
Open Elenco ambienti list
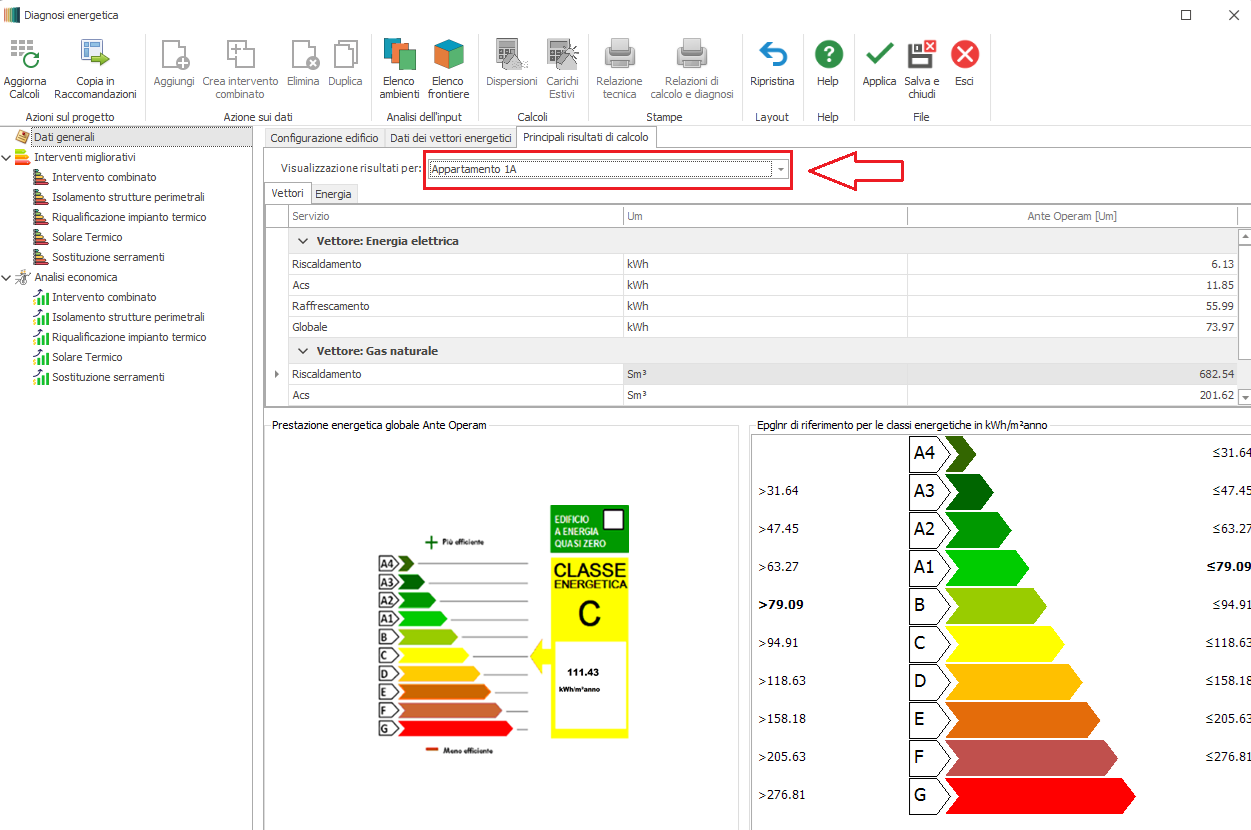(x=399, y=55)
